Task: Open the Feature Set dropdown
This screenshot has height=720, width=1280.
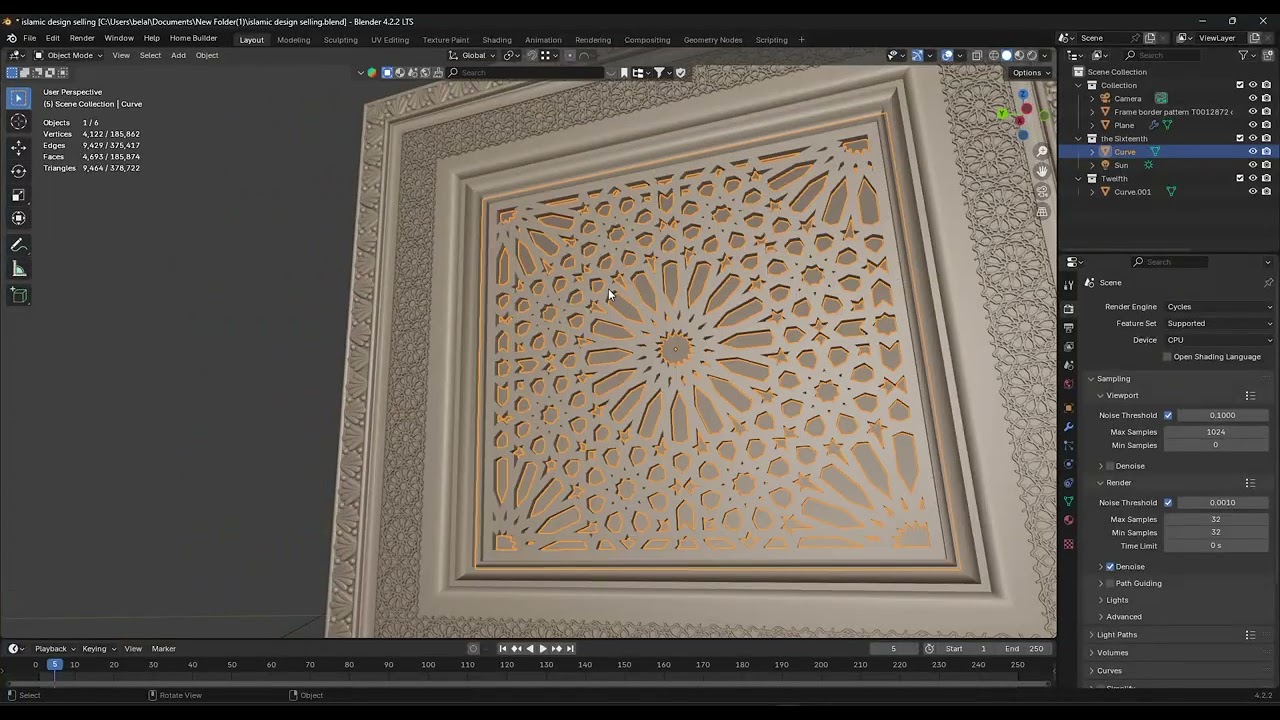Action: (x=1219, y=323)
